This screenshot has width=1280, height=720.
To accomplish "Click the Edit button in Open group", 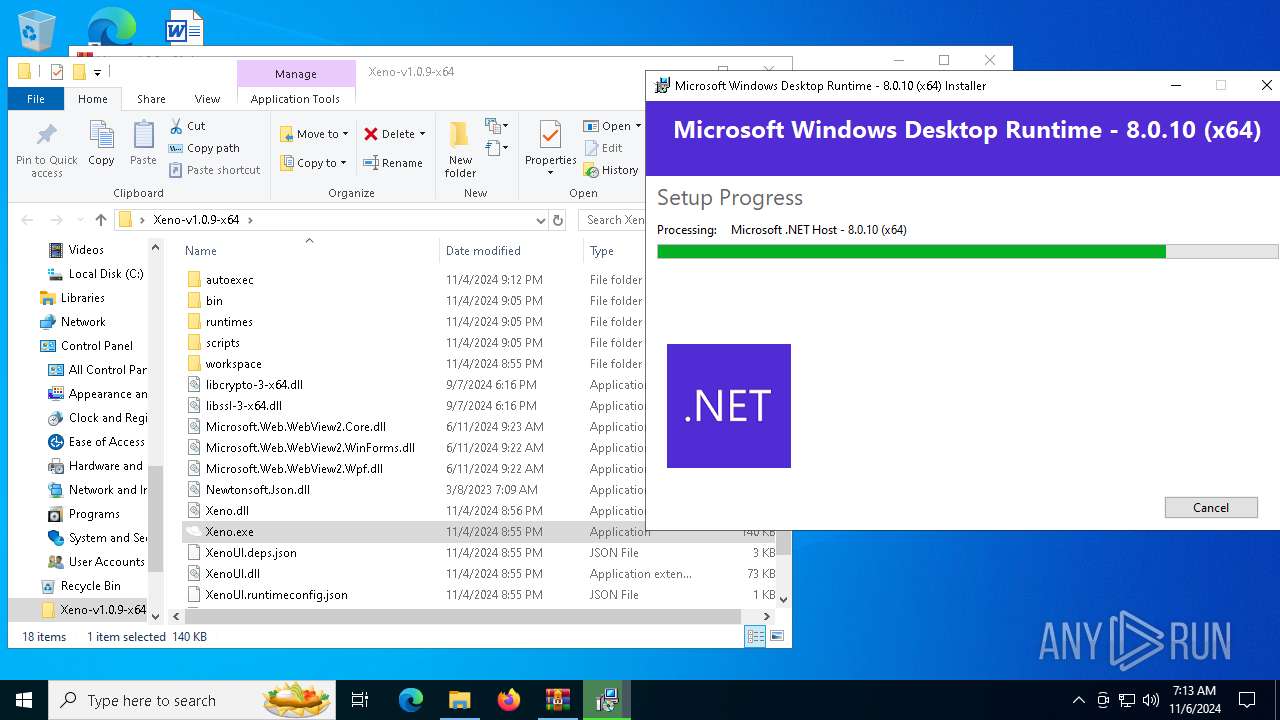I will 603,148.
